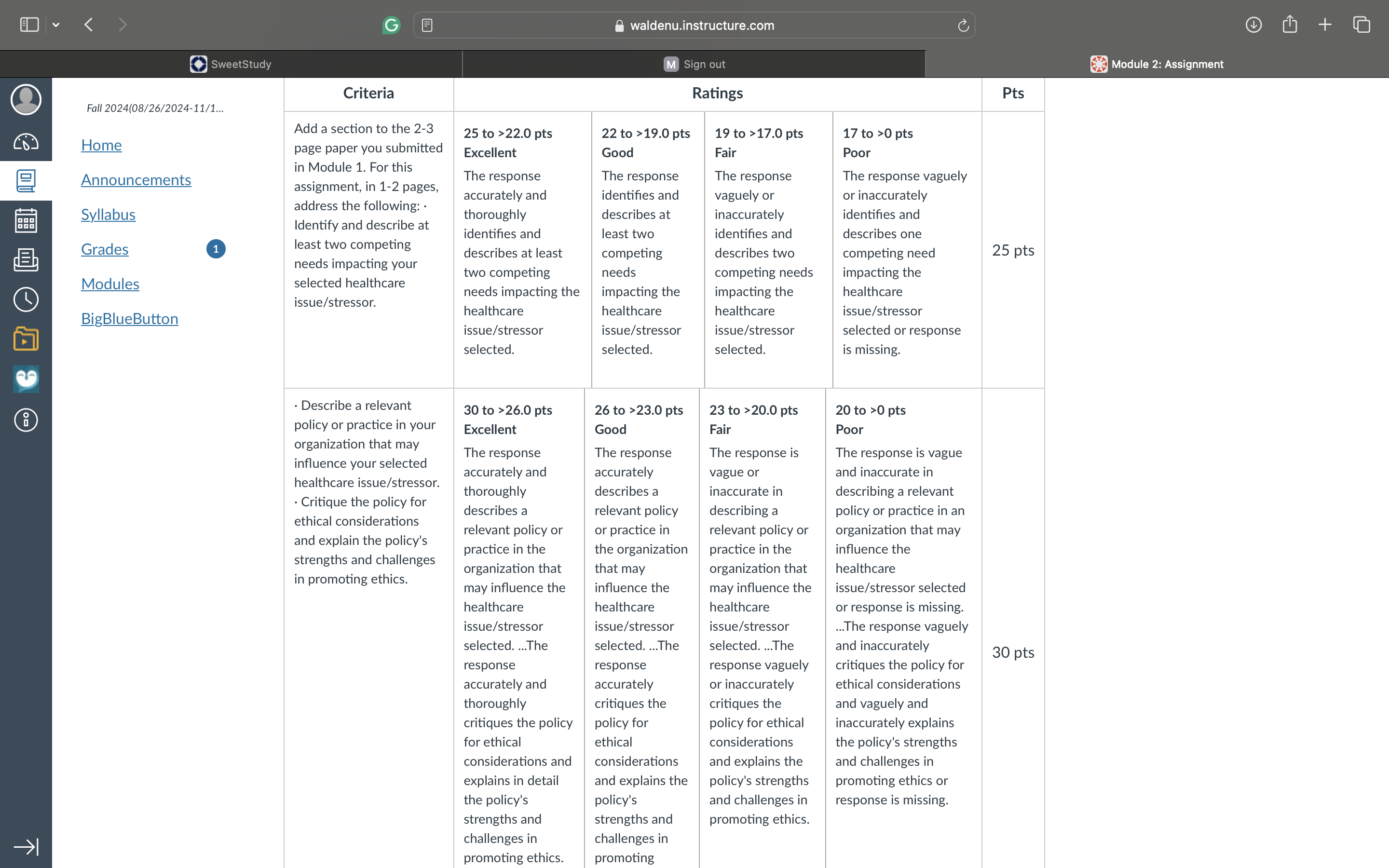Screen dimensions: 1389x868
Task: Open the Dashboard speedometer icon
Action: click(x=26, y=142)
